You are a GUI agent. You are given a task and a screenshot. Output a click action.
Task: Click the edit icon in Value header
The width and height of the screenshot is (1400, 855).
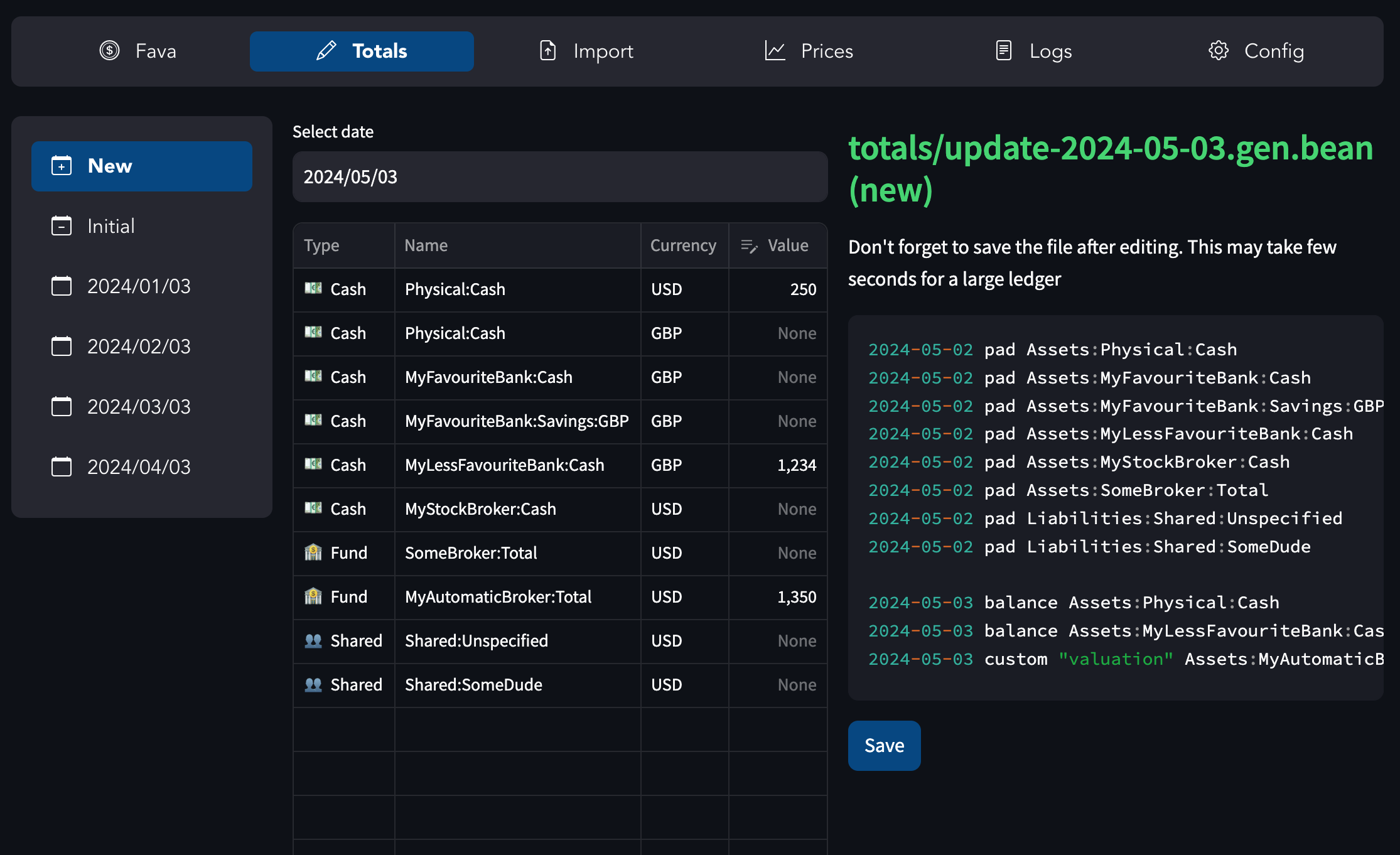(x=749, y=246)
